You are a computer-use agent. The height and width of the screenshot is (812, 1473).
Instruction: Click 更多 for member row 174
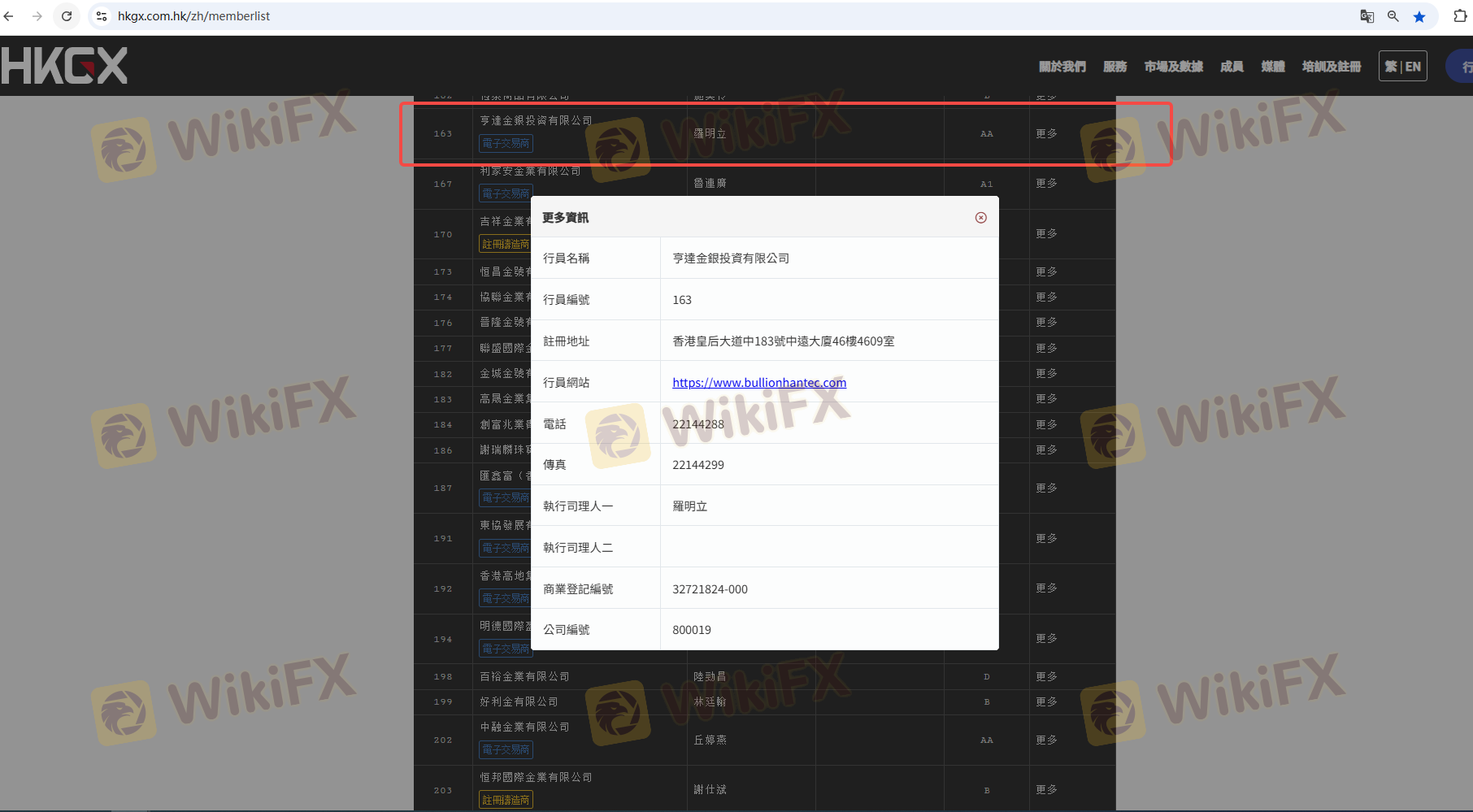(x=1046, y=297)
